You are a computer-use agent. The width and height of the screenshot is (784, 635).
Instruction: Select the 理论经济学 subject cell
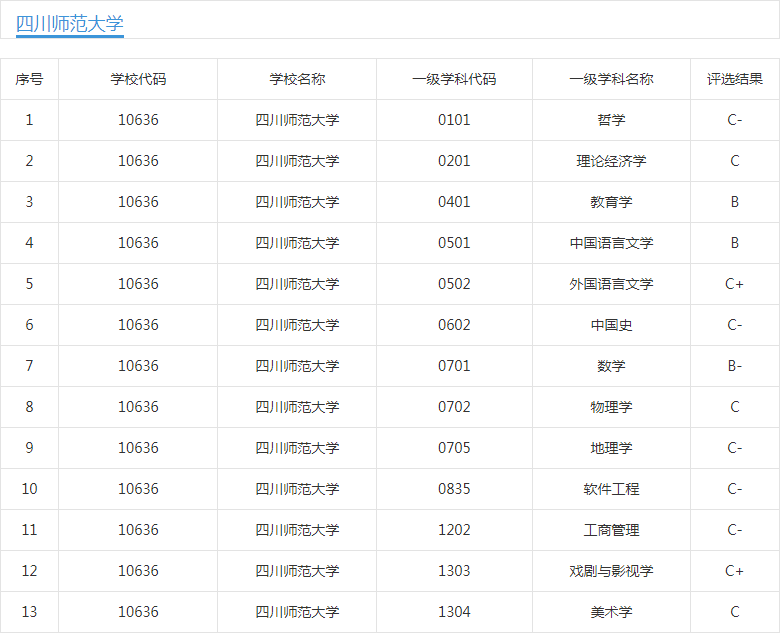[x=611, y=161]
